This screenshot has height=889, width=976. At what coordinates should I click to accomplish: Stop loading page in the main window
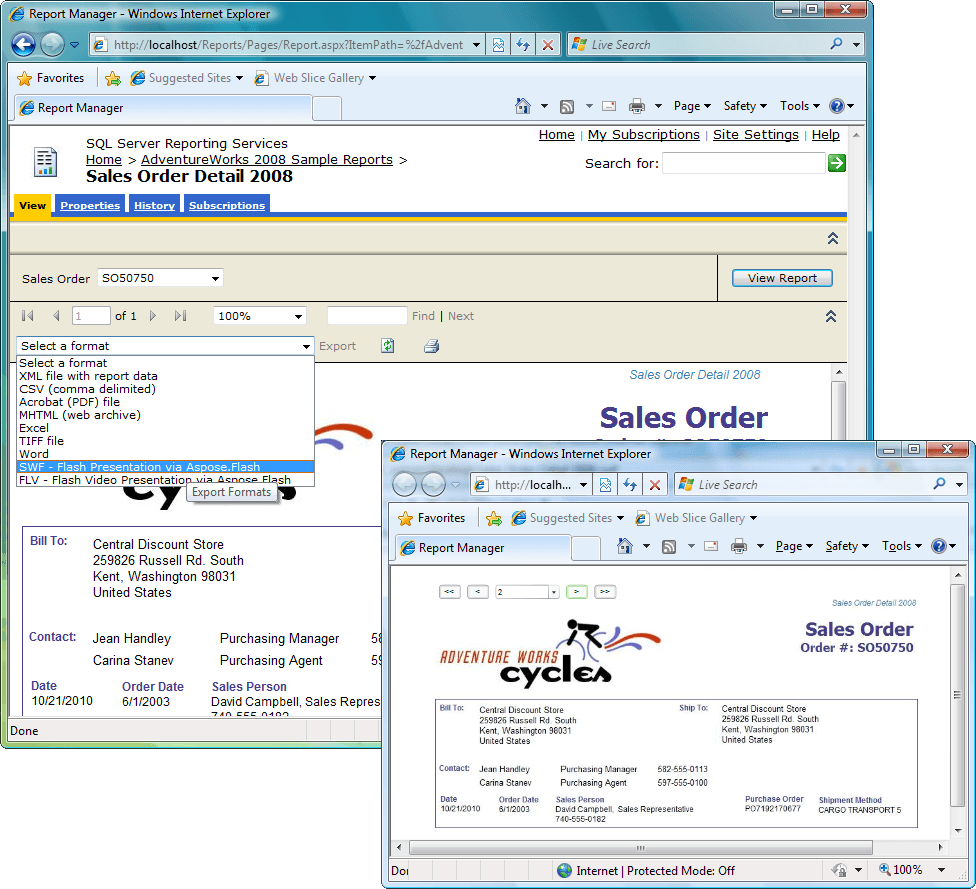pos(548,45)
